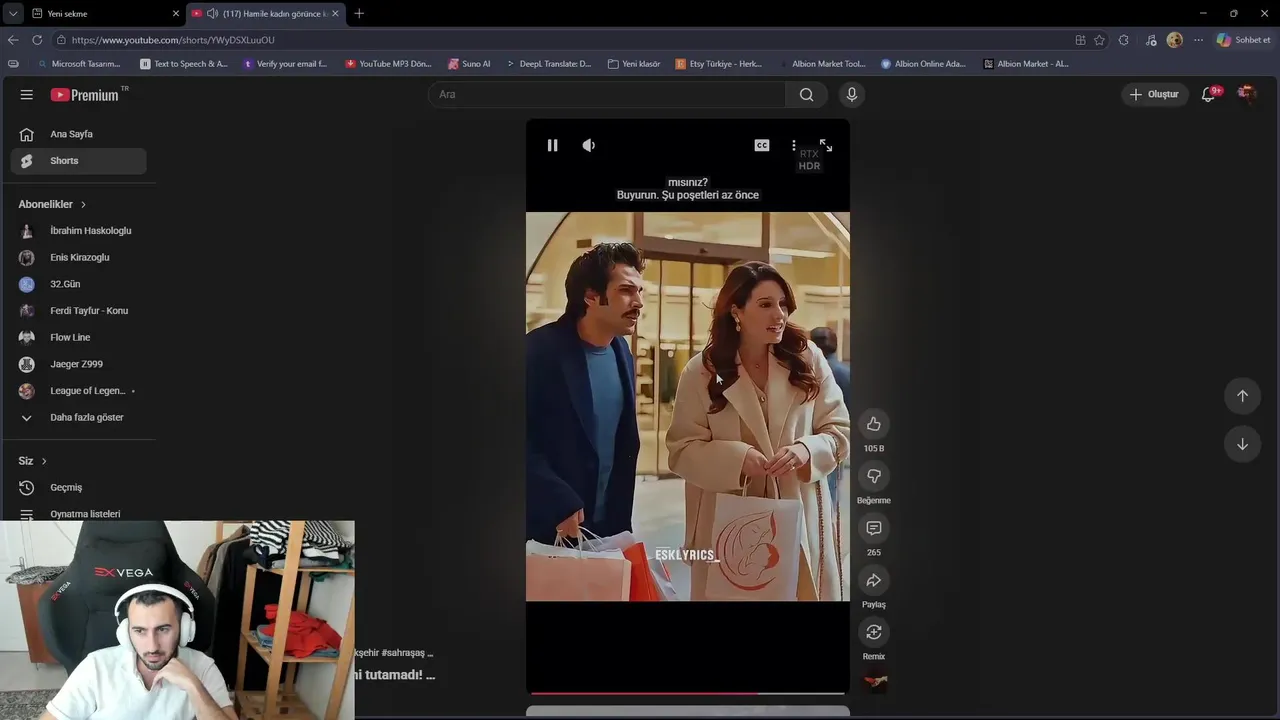Click the search magnifier button
Image resolution: width=1280 pixels, height=720 pixels.
tap(806, 94)
